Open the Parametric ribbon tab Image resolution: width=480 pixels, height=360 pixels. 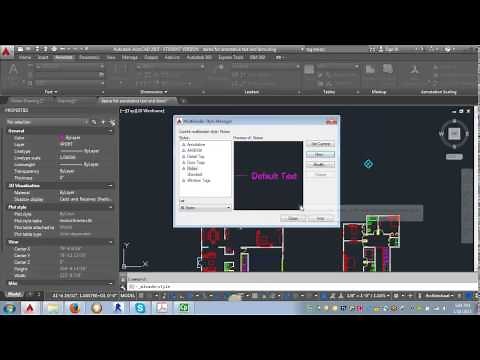click(89, 58)
